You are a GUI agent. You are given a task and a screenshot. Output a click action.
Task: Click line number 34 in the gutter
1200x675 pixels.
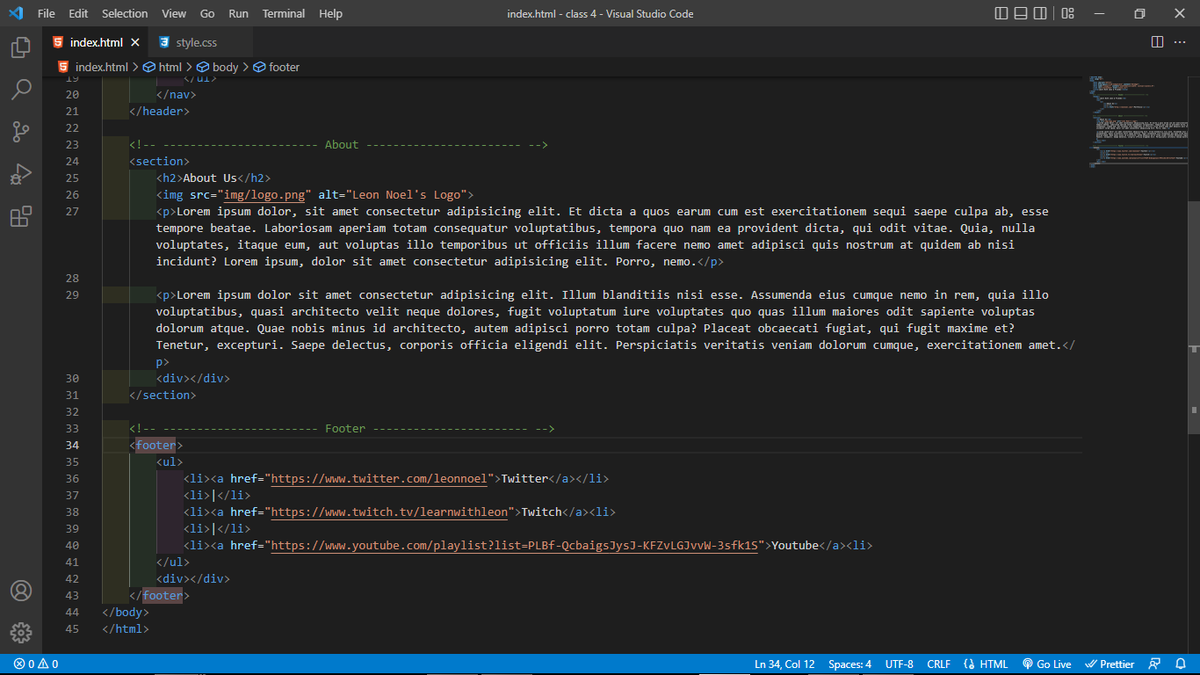72,445
